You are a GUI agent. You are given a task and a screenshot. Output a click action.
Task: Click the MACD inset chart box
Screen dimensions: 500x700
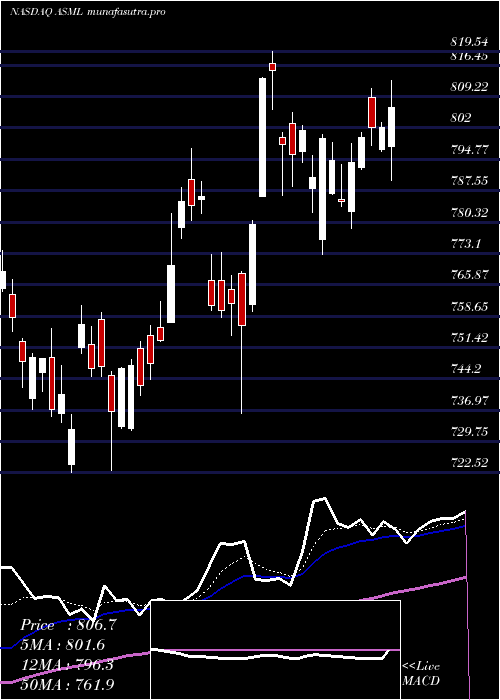point(275,650)
